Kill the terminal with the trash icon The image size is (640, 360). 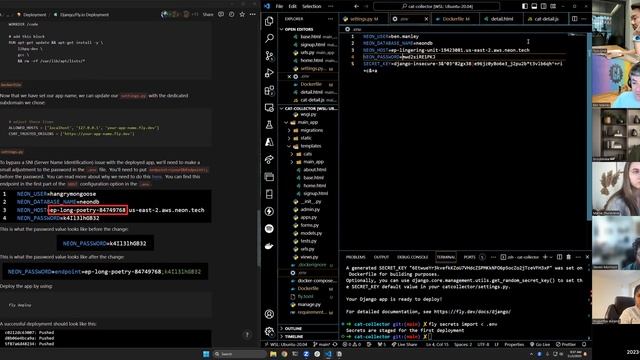coord(569,257)
